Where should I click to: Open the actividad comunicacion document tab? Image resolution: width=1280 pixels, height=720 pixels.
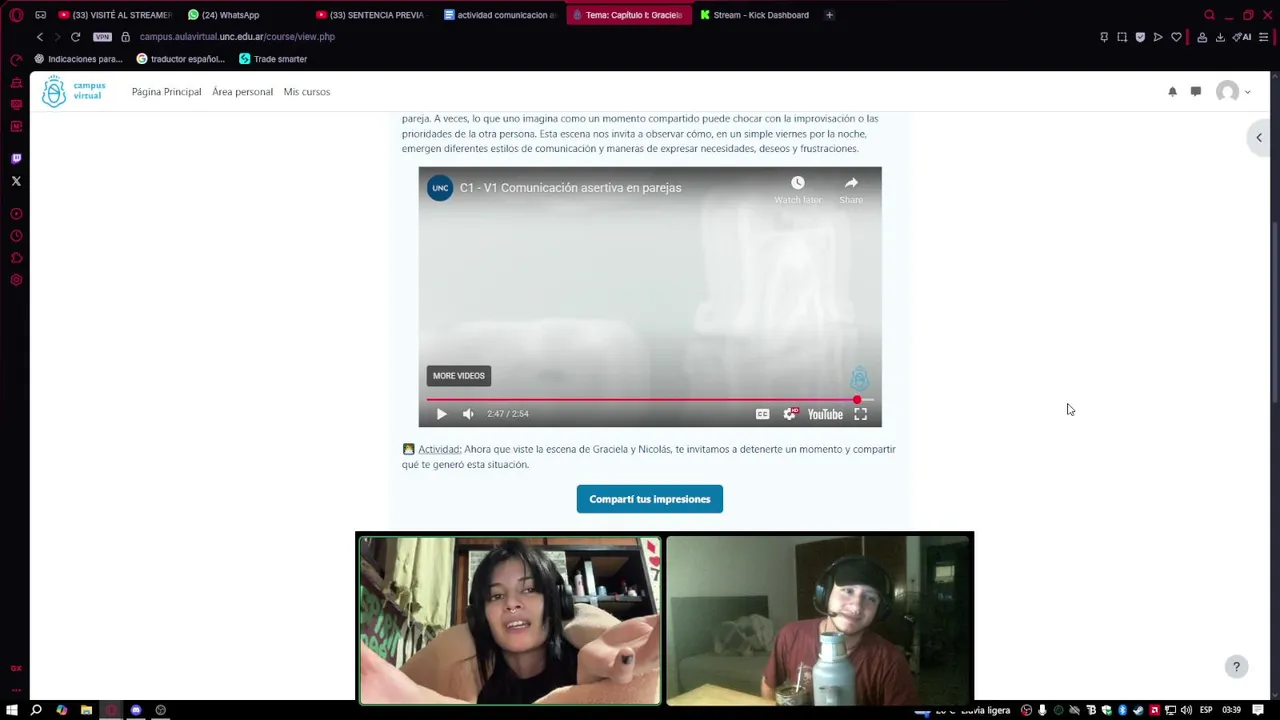(500, 15)
